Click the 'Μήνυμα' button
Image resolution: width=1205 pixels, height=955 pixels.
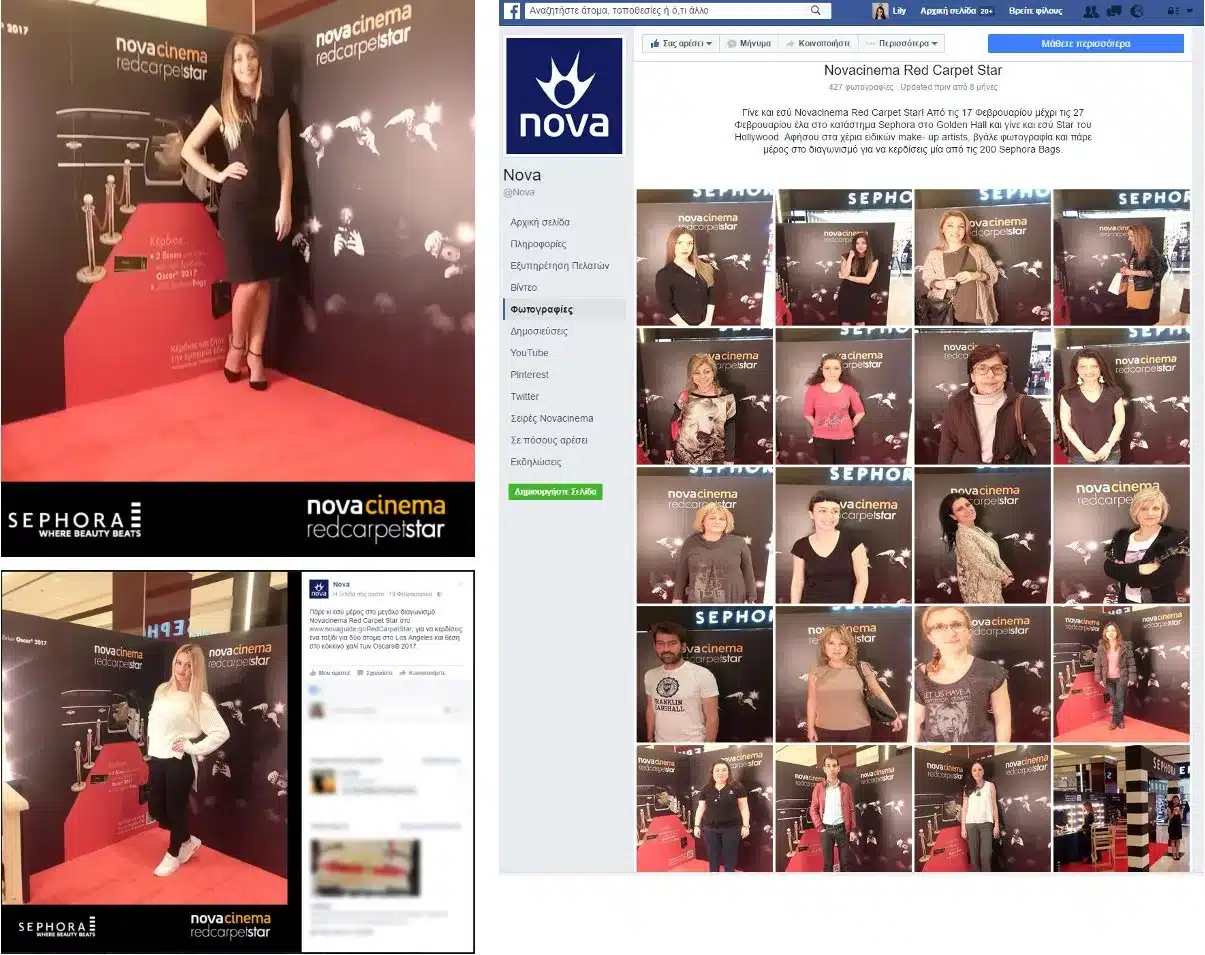click(x=748, y=44)
